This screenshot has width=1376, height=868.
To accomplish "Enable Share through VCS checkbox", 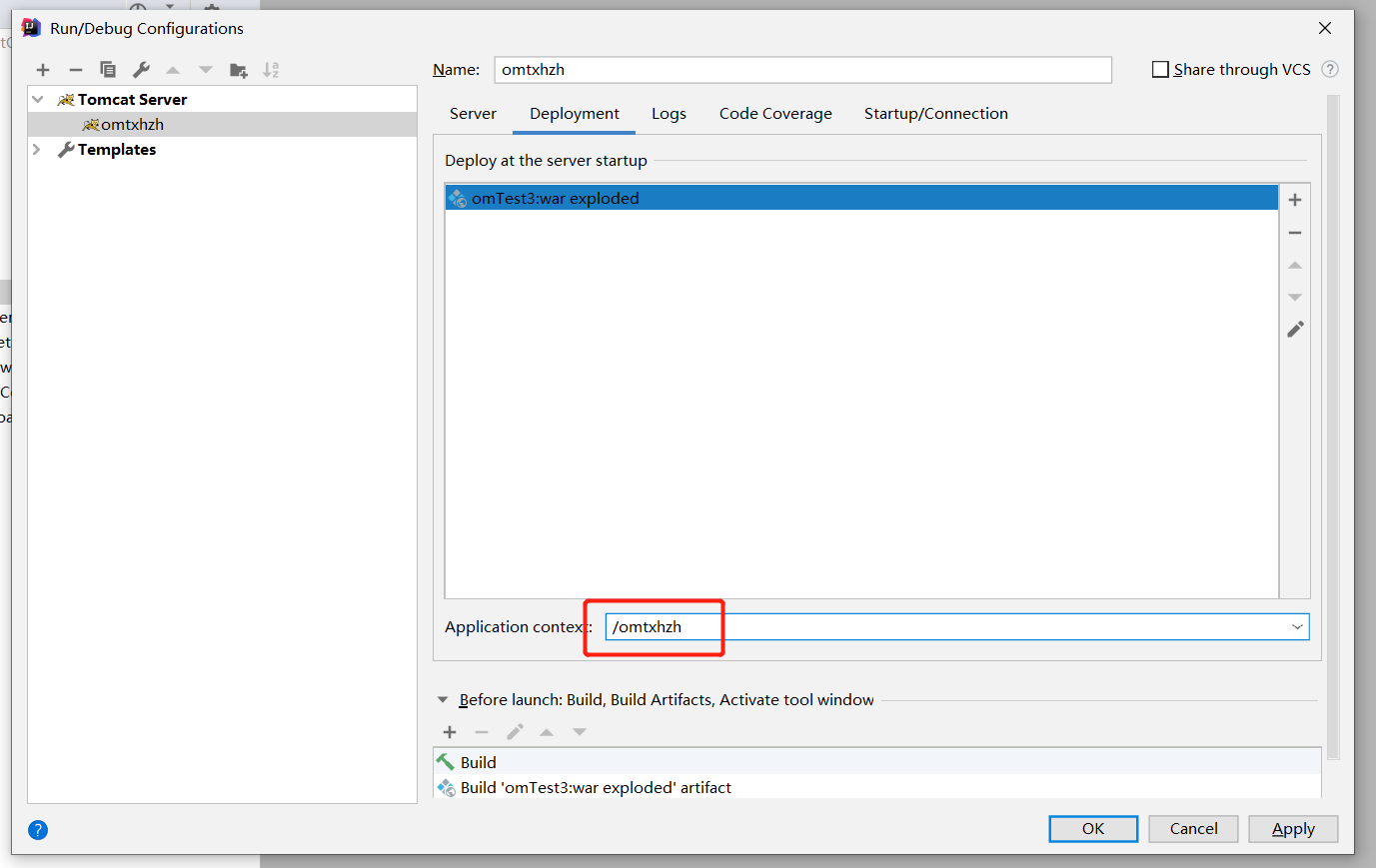I will 1160,69.
